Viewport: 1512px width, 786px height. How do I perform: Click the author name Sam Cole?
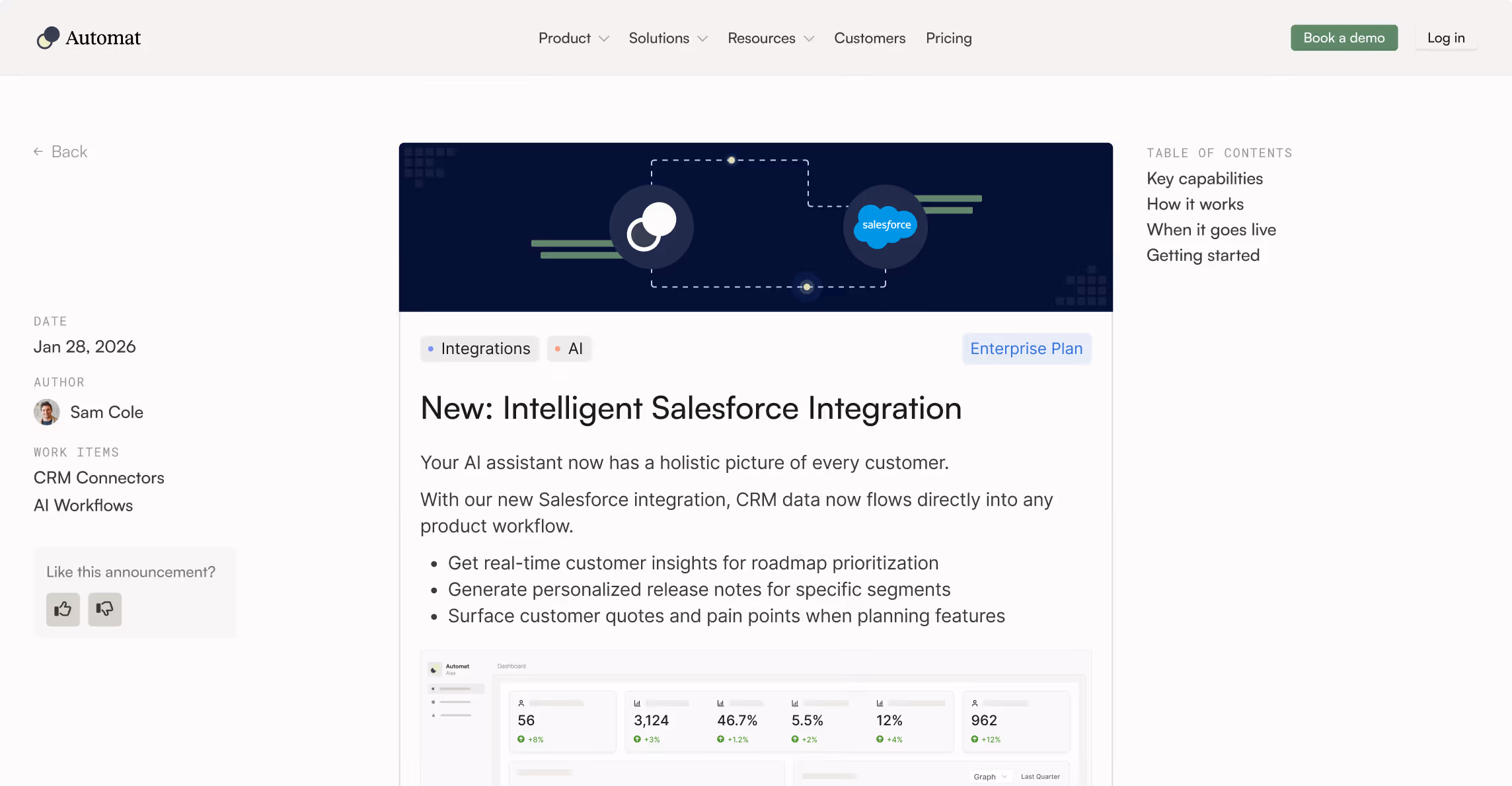[106, 412]
